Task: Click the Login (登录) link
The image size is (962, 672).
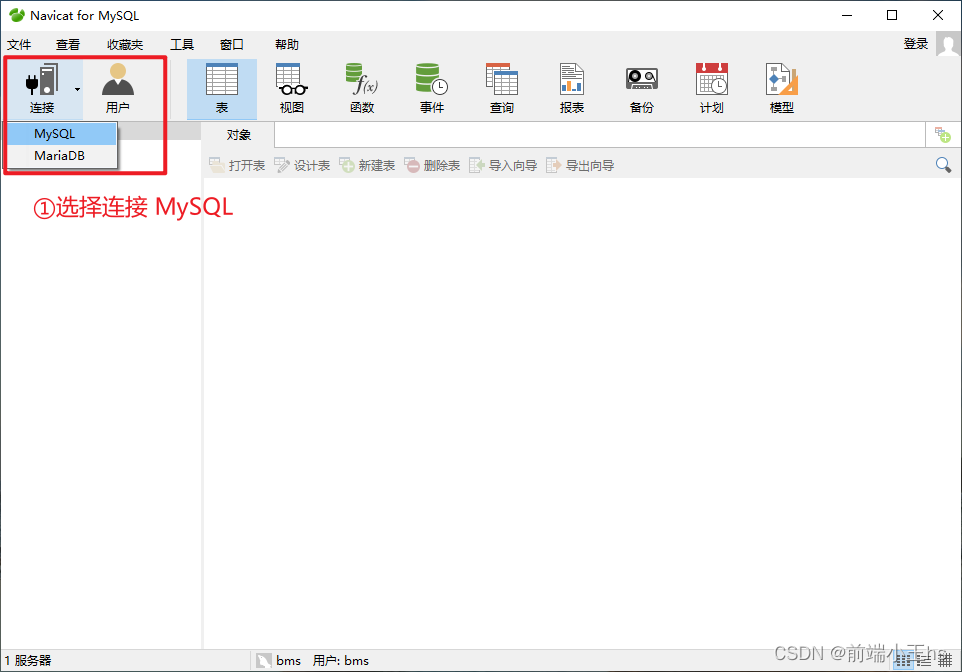Action: click(916, 44)
